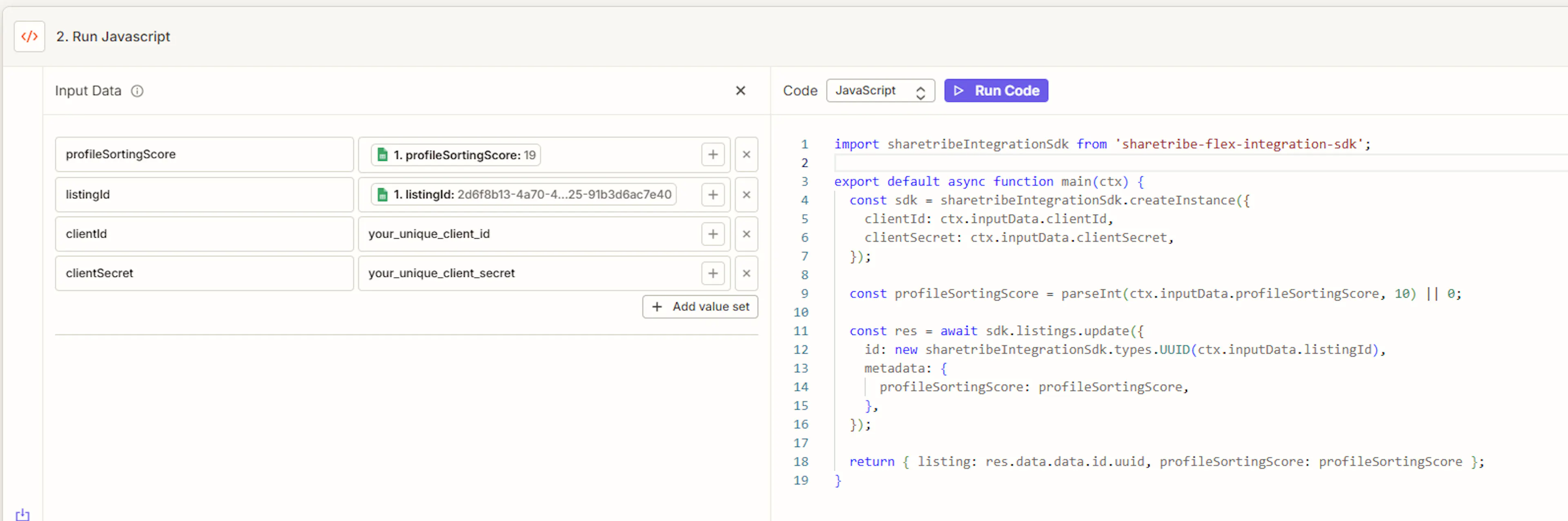The height and width of the screenshot is (521, 1568).
Task: Click plus button in listingId row
Action: (x=713, y=195)
